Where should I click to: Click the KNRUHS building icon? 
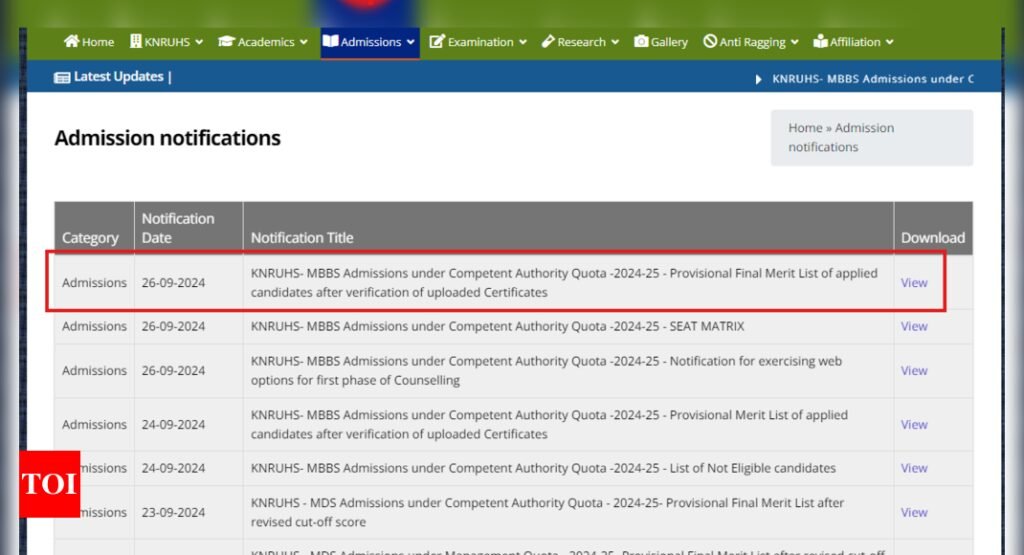click(x=136, y=42)
